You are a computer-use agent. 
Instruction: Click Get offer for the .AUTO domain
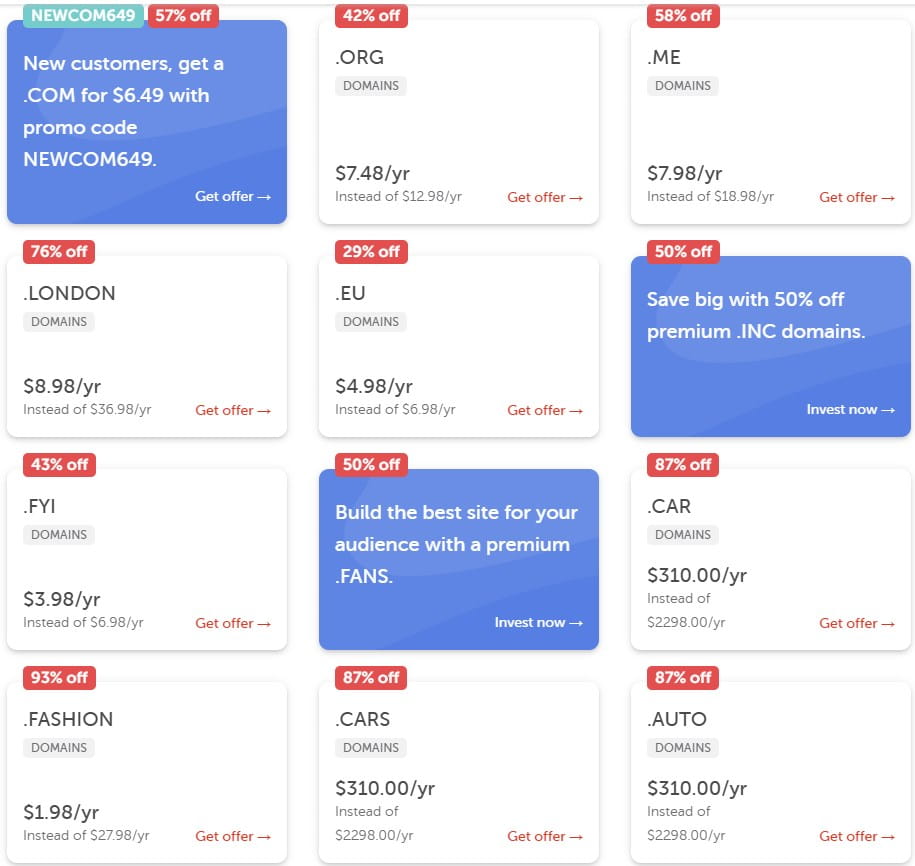coord(857,836)
